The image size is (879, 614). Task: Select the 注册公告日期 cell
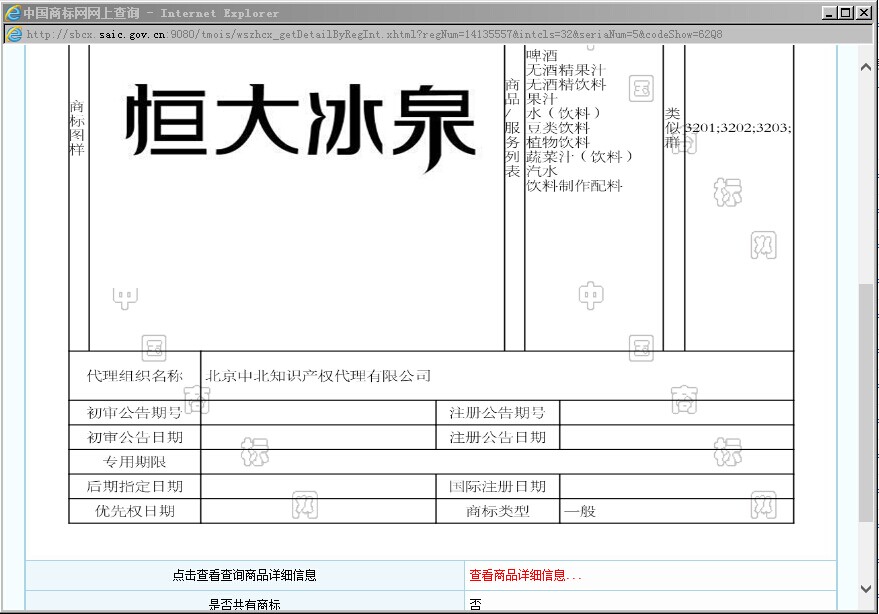tap(498, 437)
